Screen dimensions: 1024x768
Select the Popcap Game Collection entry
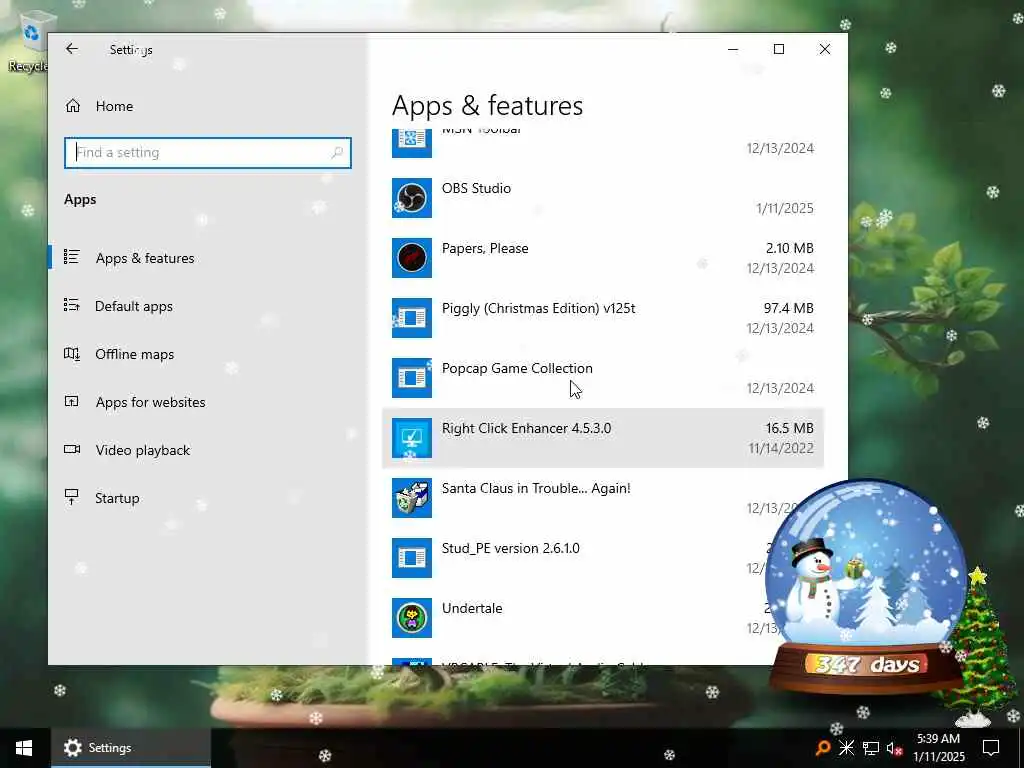pos(603,378)
